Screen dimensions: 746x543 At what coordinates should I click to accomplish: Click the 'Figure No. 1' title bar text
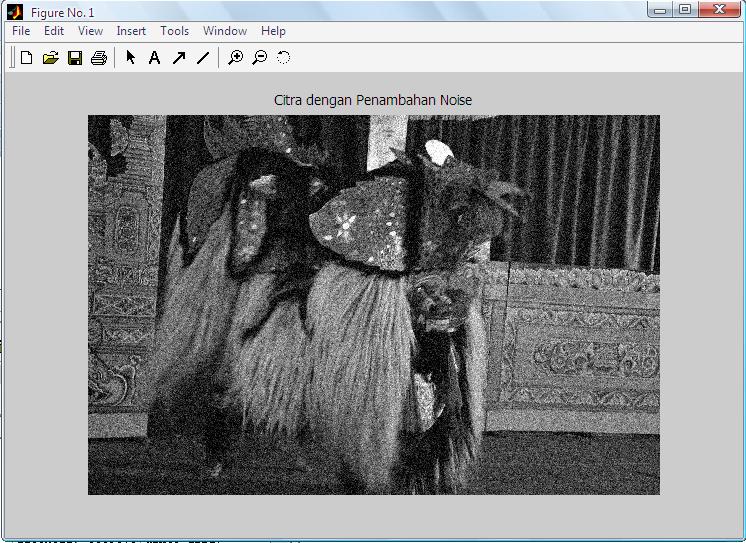(x=62, y=12)
